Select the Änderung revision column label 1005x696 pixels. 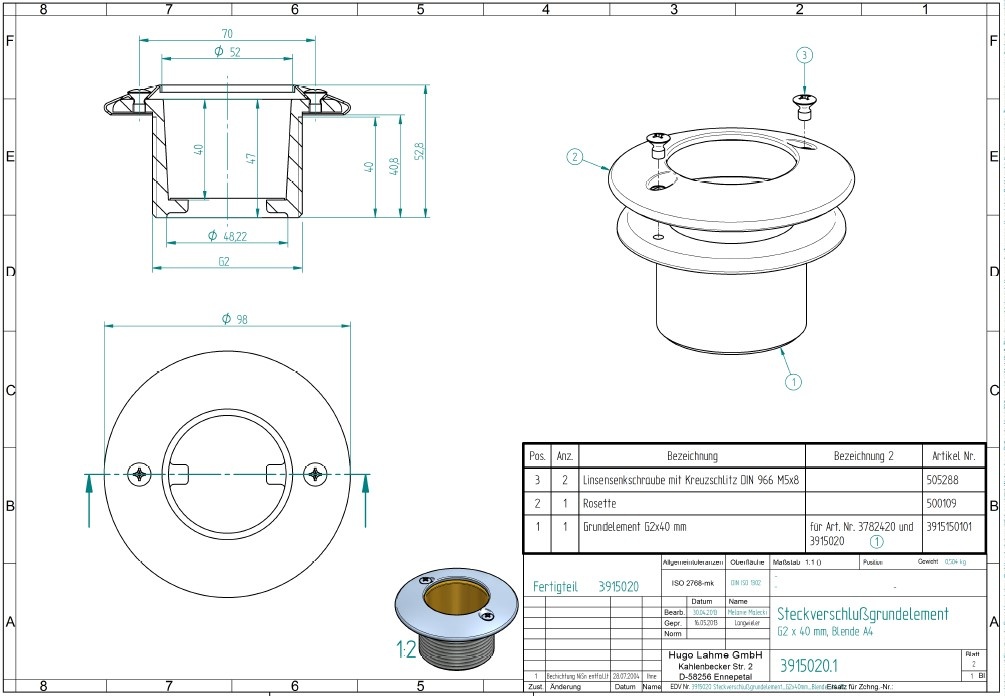point(565,687)
